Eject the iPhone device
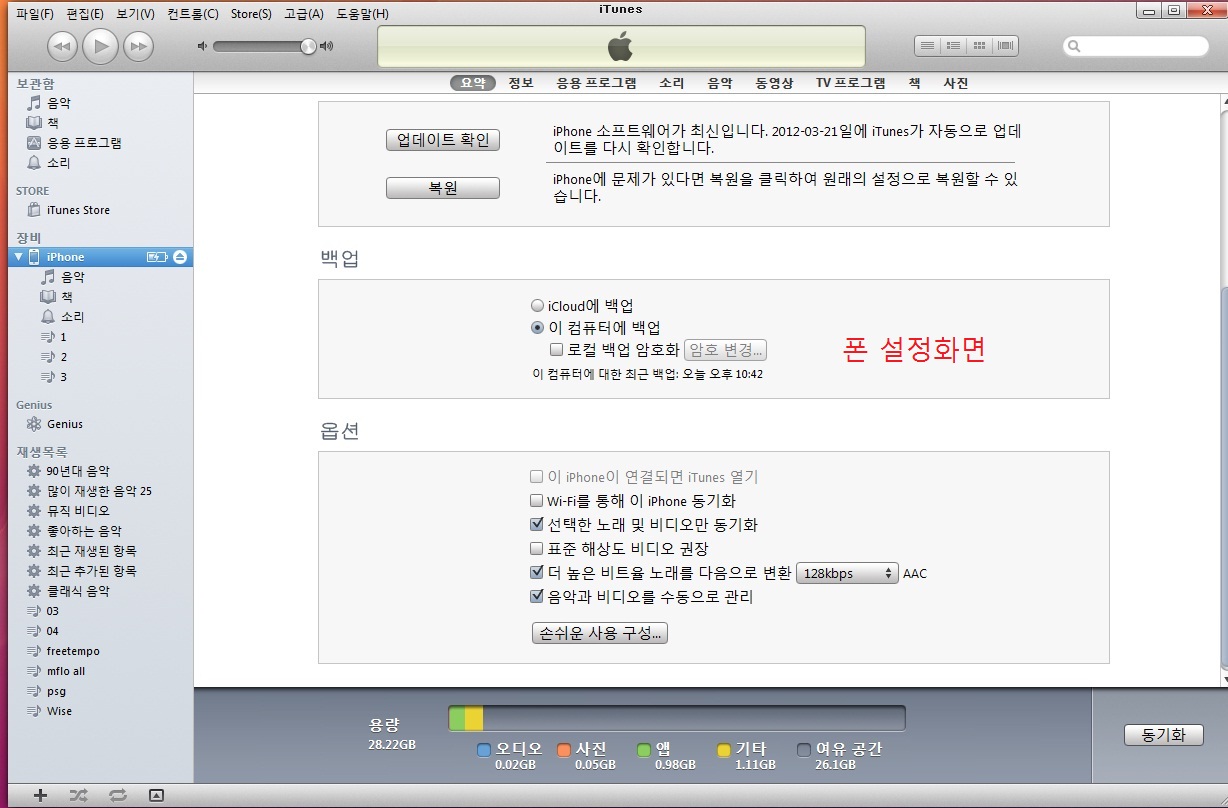This screenshot has width=1228, height=808. 180,257
